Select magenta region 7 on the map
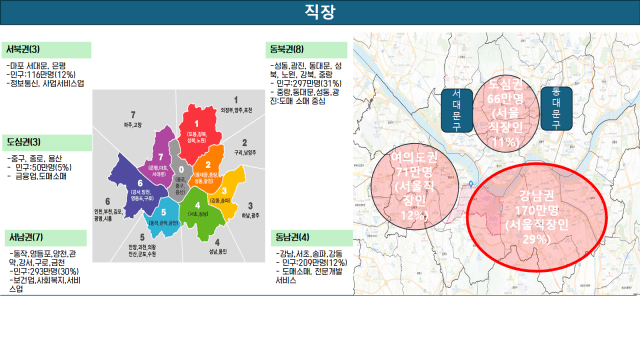Image resolution: width=640 pixels, height=360 pixels. (159, 157)
